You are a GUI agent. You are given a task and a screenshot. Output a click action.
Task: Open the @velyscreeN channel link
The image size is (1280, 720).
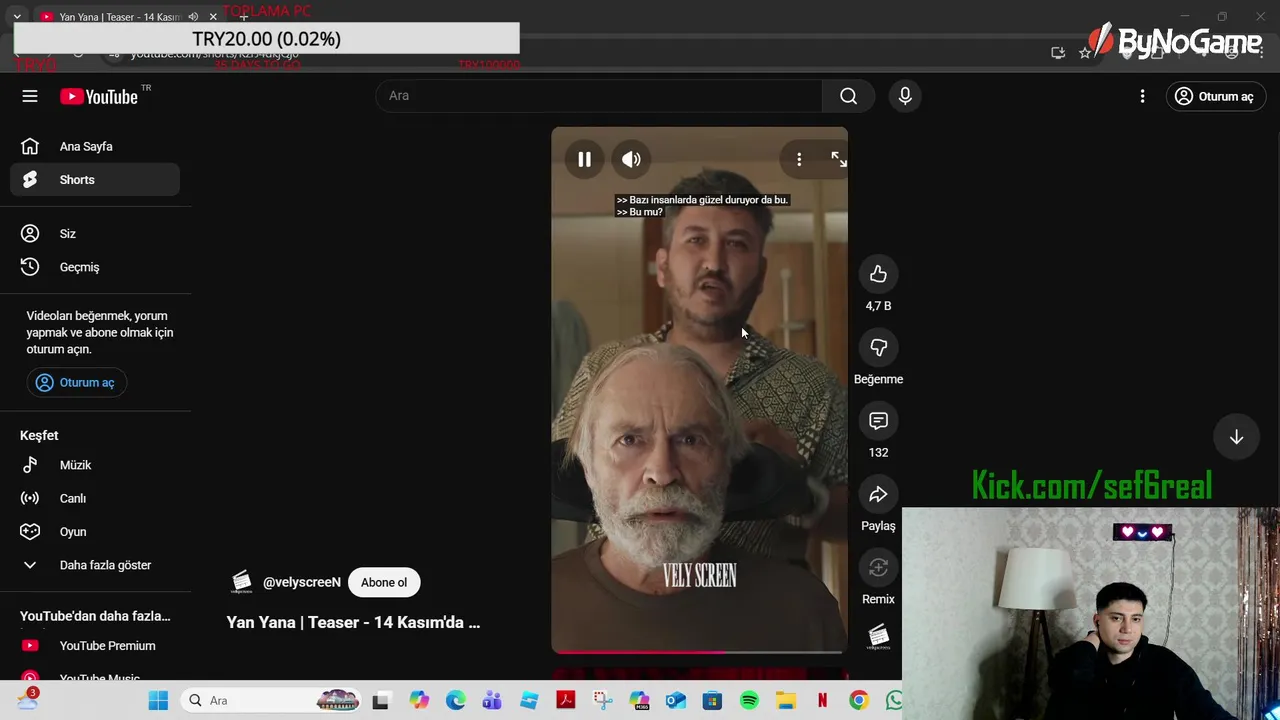coord(302,582)
